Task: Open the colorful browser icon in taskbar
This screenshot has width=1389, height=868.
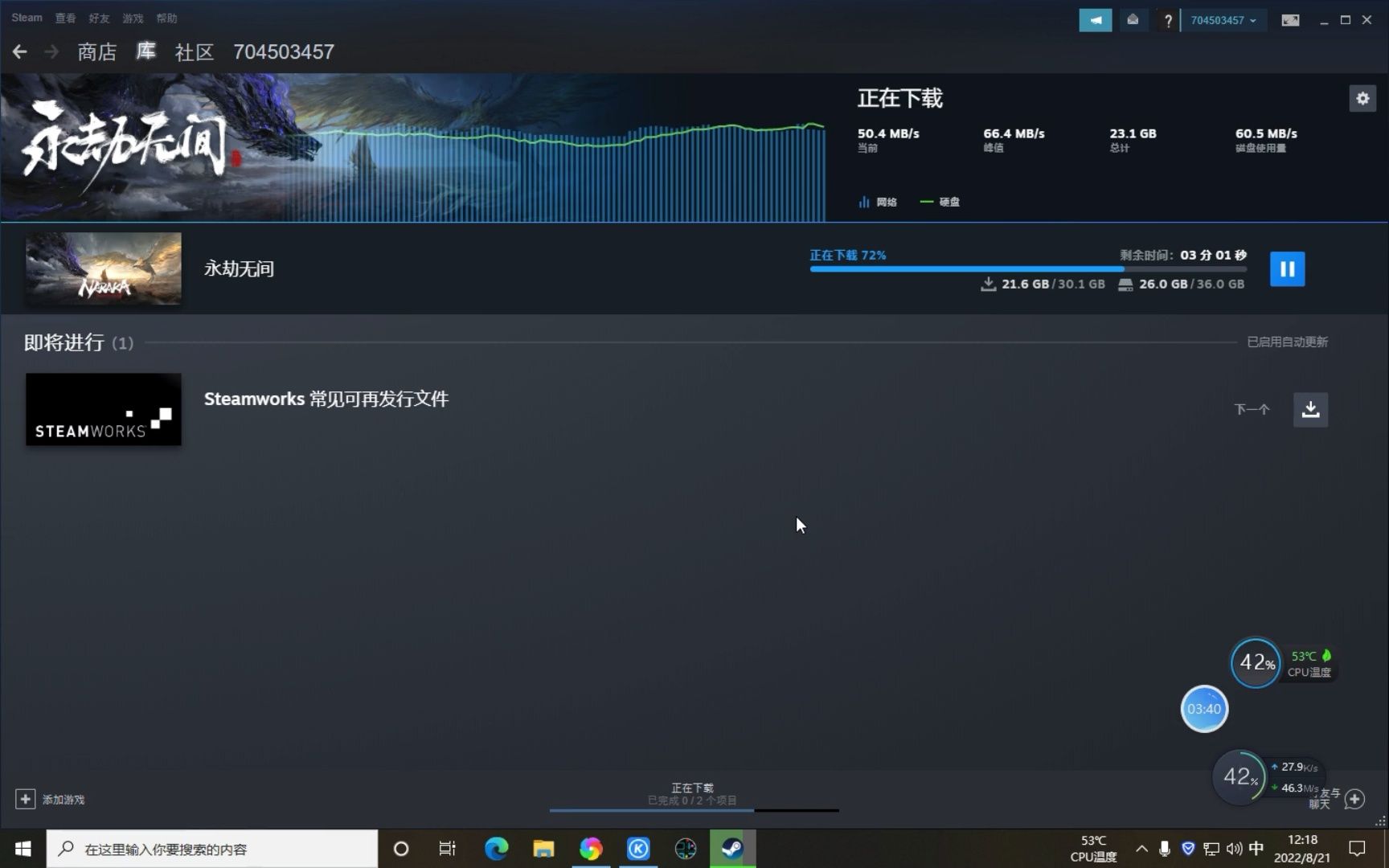Action: pyautogui.click(x=591, y=849)
